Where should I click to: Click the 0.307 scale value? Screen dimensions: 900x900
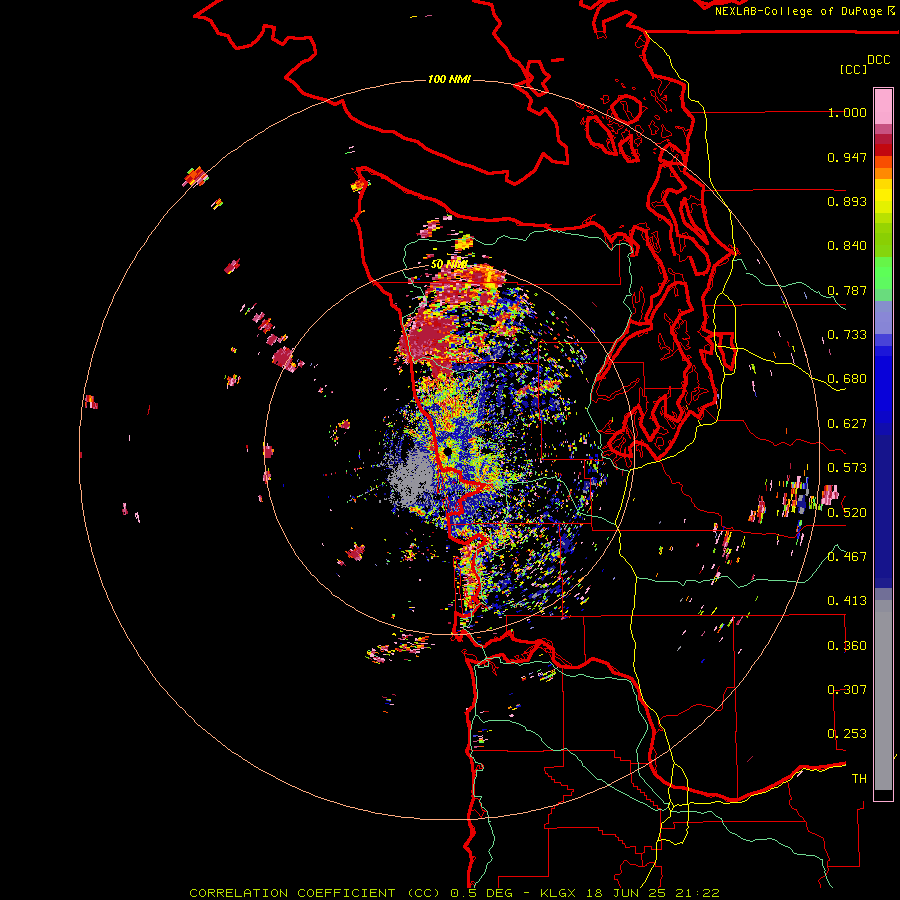click(847, 690)
